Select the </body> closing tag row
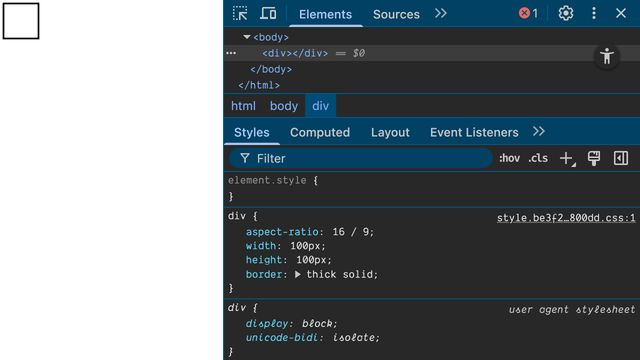Image resolution: width=640 pixels, height=360 pixels. coord(271,69)
